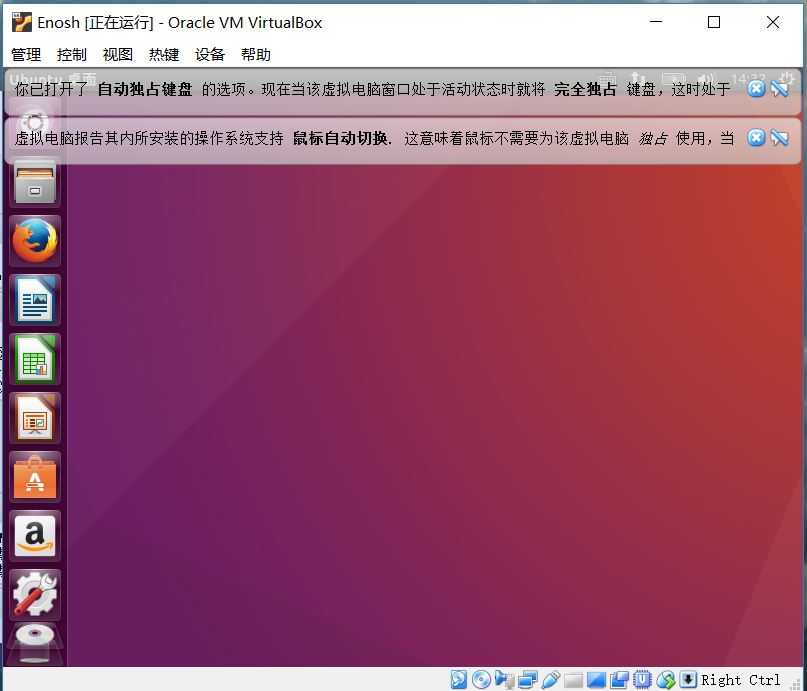
Task: Open Ubuntu Software Center from the launcher
Action: click(34, 477)
